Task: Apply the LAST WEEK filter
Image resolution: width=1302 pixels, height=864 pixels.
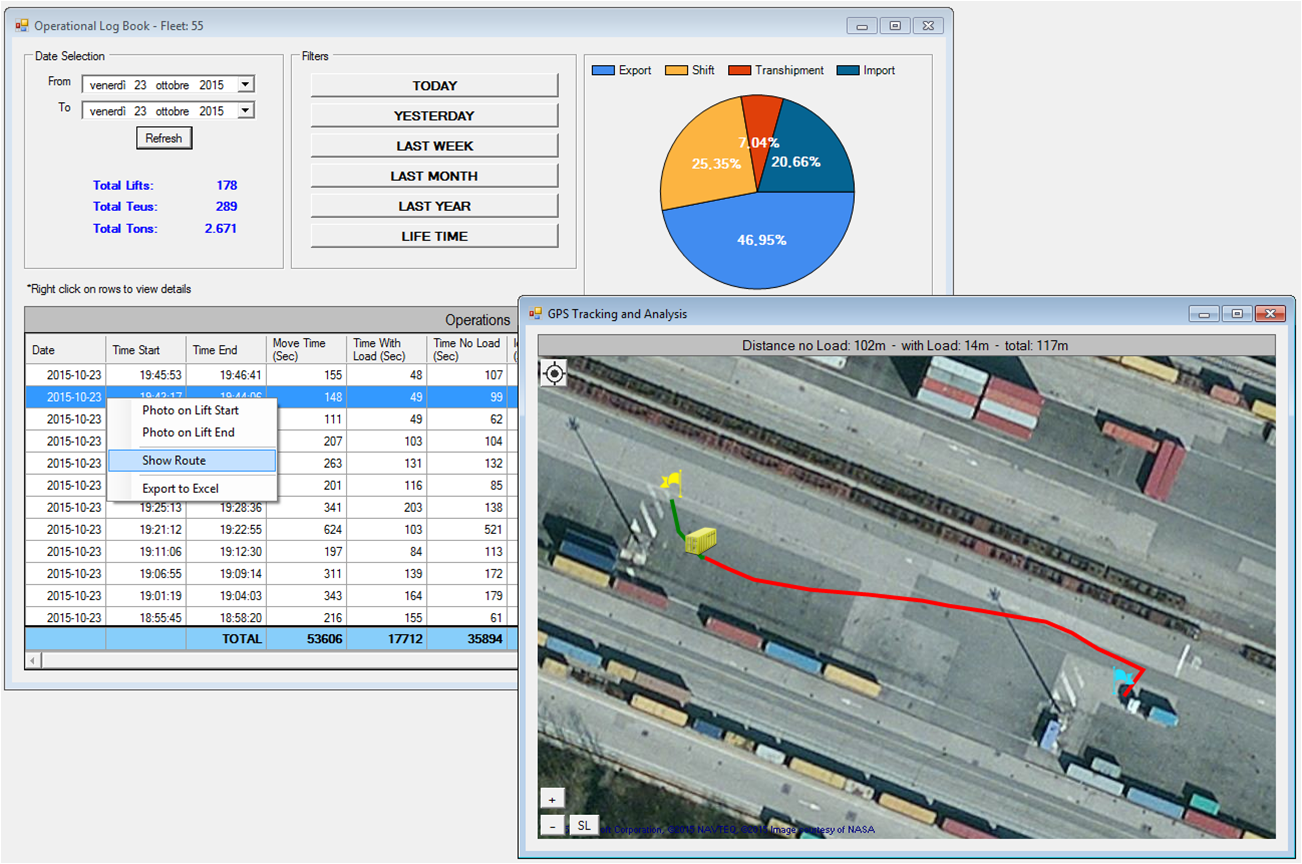Action: coord(434,146)
